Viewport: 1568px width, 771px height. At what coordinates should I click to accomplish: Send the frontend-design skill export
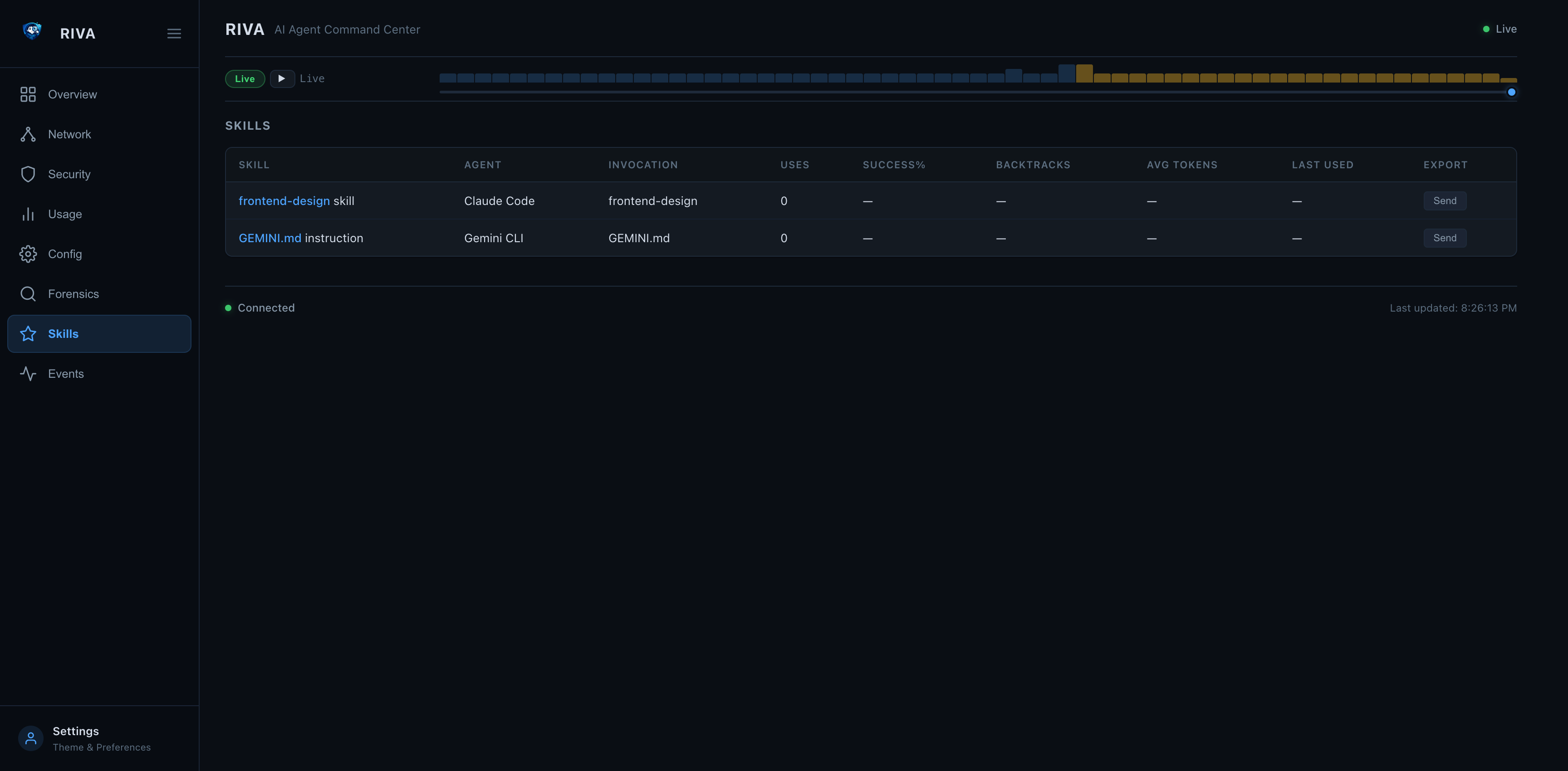pos(1445,201)
